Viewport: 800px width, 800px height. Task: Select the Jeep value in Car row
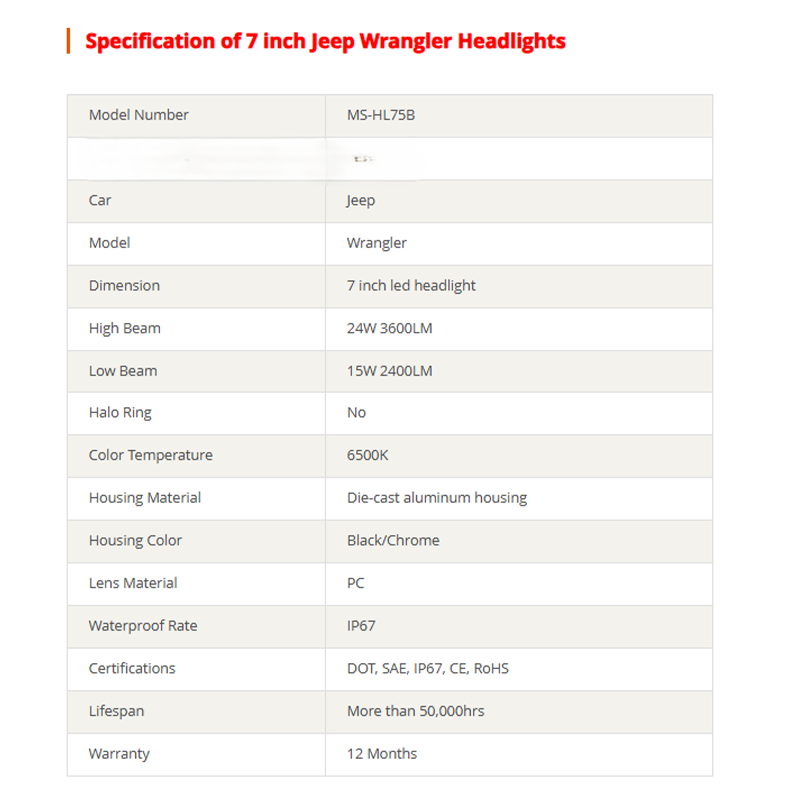361,200
